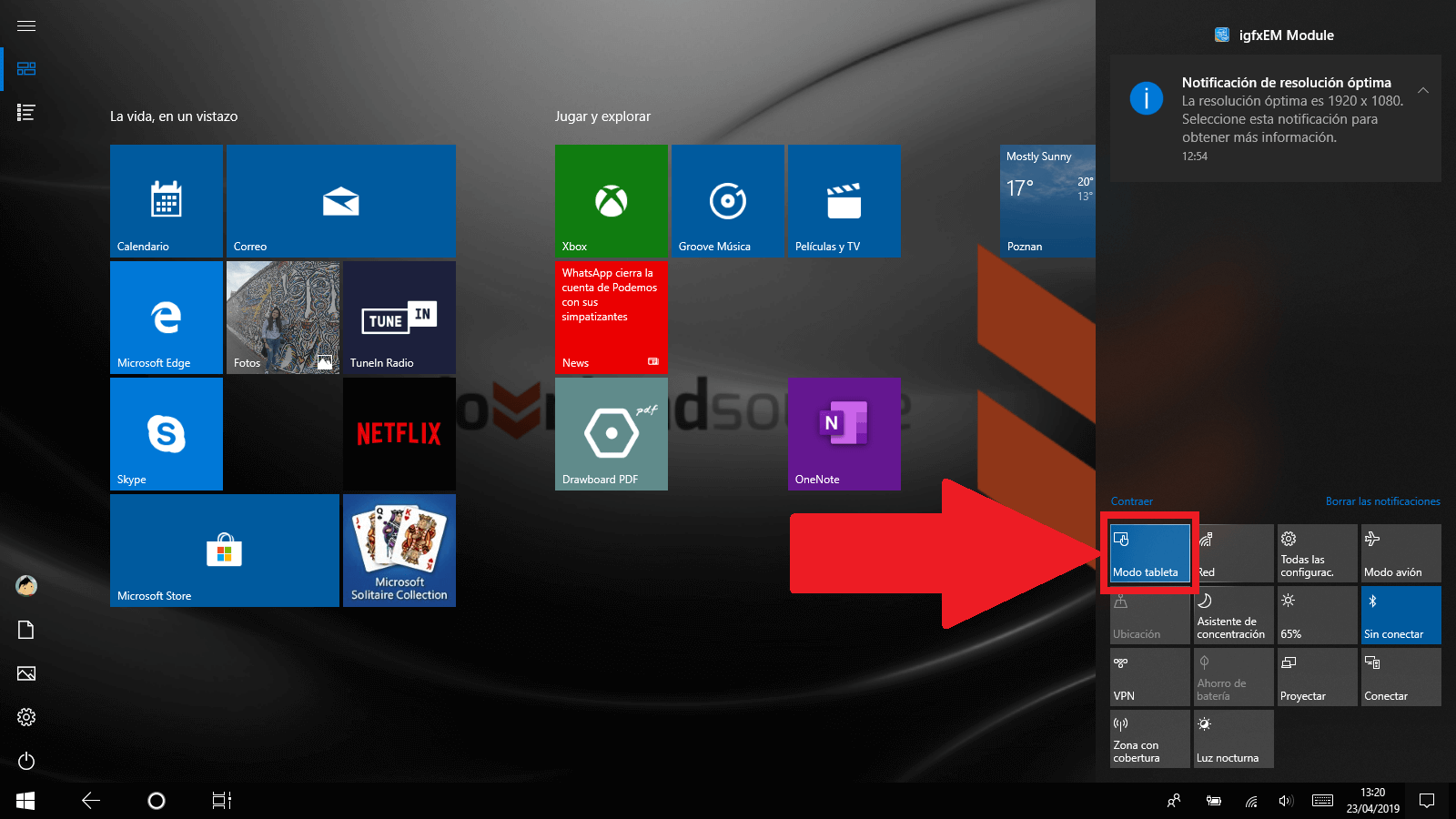Toggle Zona con cobertura hotspot
The image size is (1456, 819).
pos(1150,739)
